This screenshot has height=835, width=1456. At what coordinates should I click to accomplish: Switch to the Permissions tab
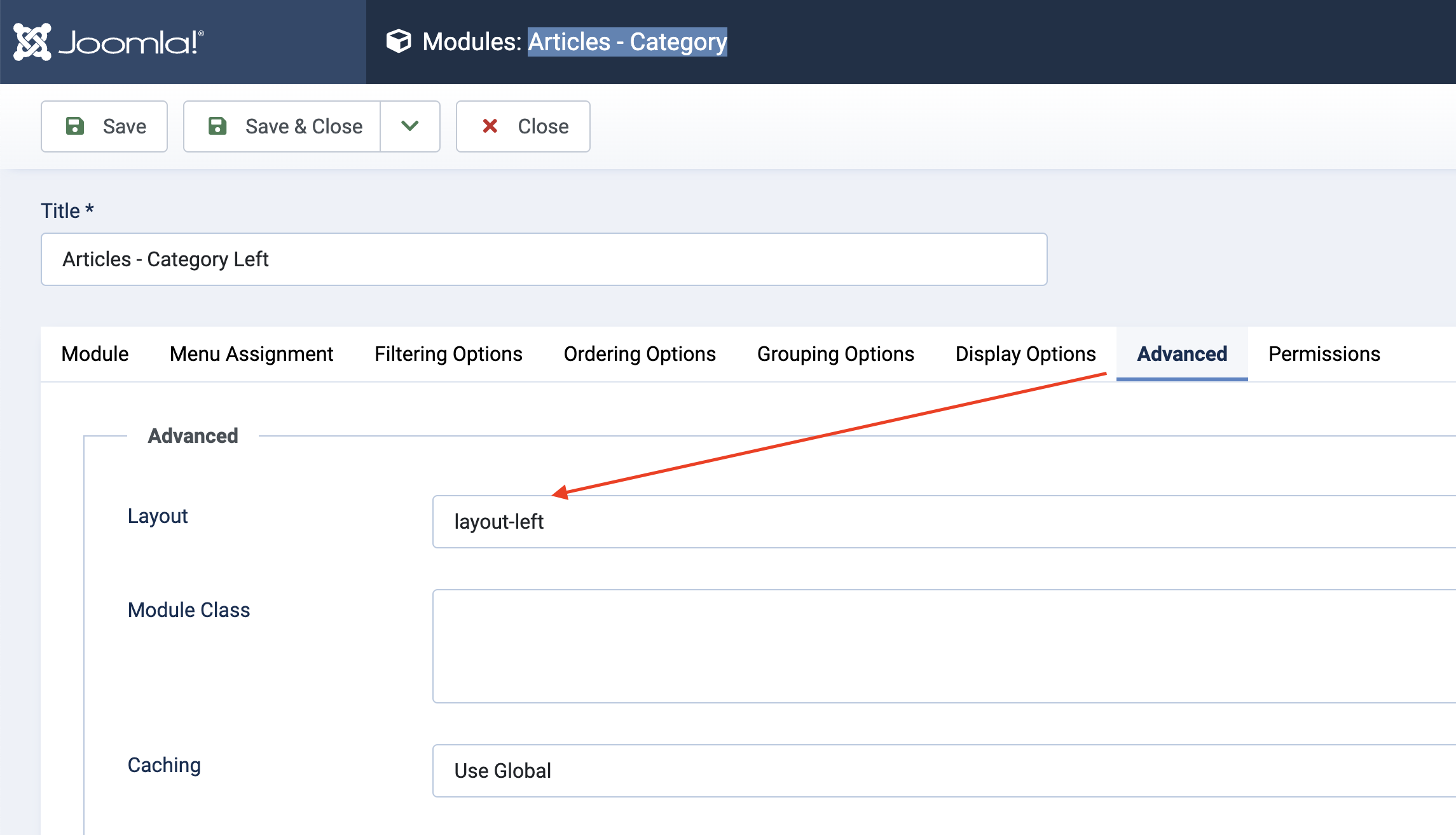(x=1324, y=354)
